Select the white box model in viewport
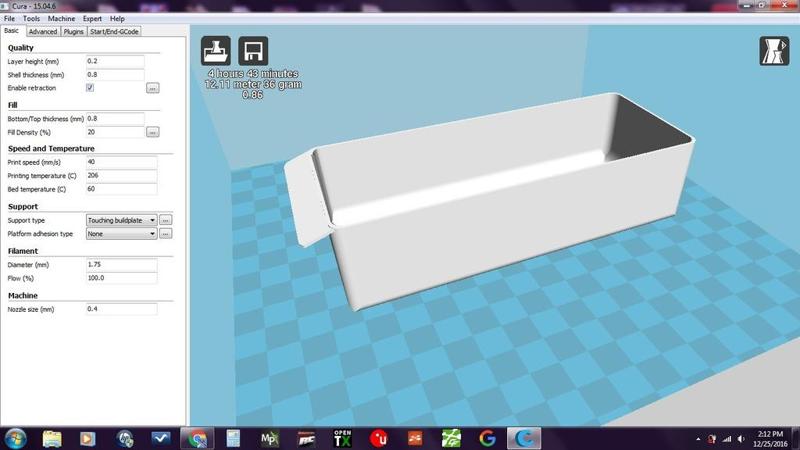800x450 pixels. click(490, 204)
